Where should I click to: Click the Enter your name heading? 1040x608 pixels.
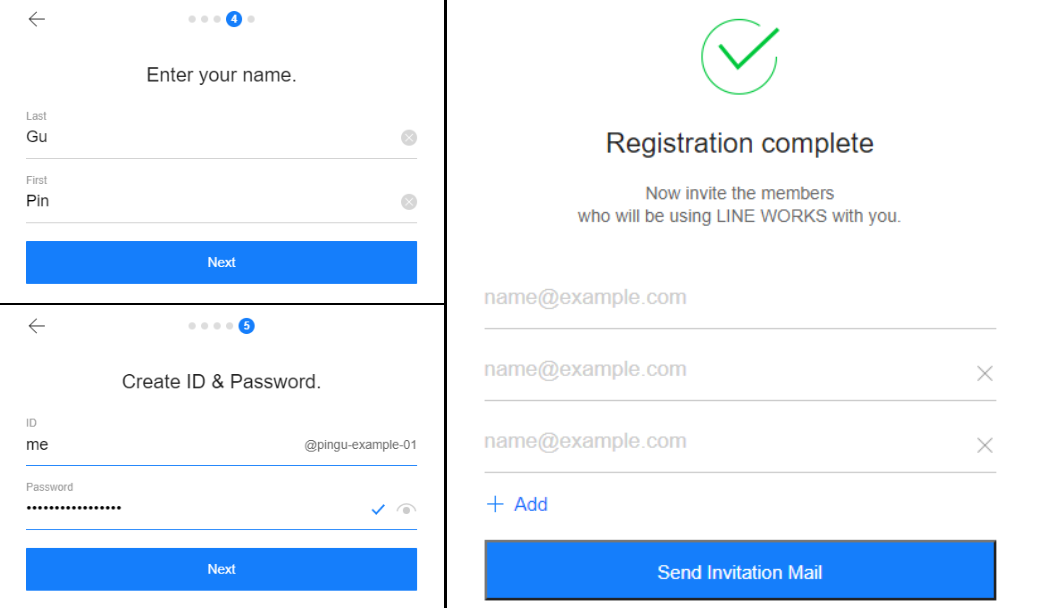coord(221,75)
